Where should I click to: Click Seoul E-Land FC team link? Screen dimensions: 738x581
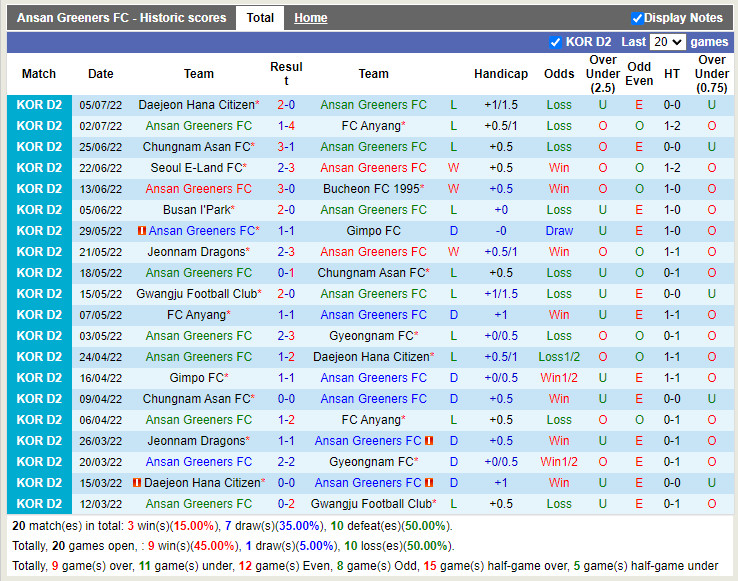point(196,168)
